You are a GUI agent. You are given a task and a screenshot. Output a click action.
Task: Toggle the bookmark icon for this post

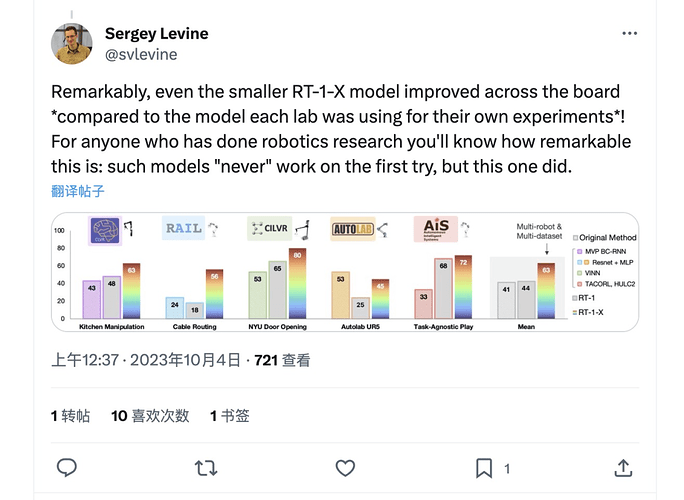[x=484, y=467]
